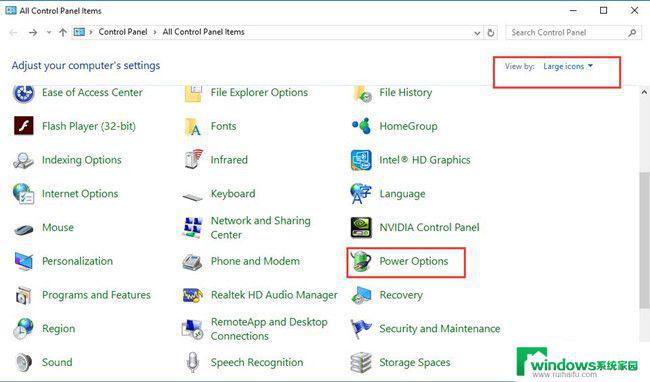Open the Keyboard icon
The width and height of the screenshot is (650, 382).
tap(193, 196)
